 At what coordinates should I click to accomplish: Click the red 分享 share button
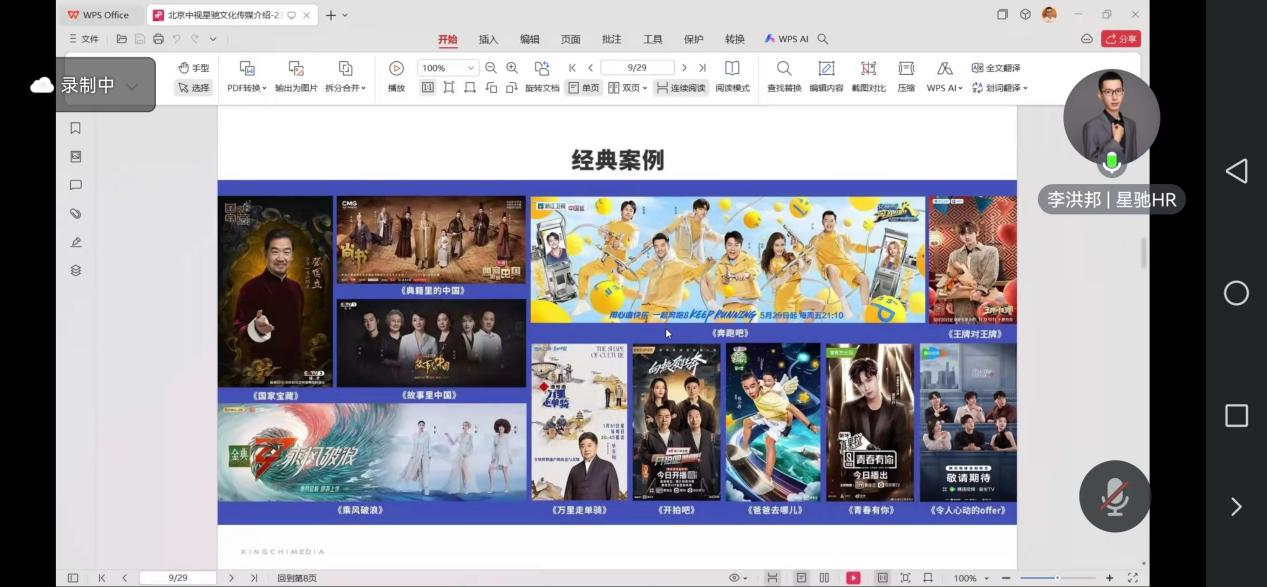pos(1121,39)
